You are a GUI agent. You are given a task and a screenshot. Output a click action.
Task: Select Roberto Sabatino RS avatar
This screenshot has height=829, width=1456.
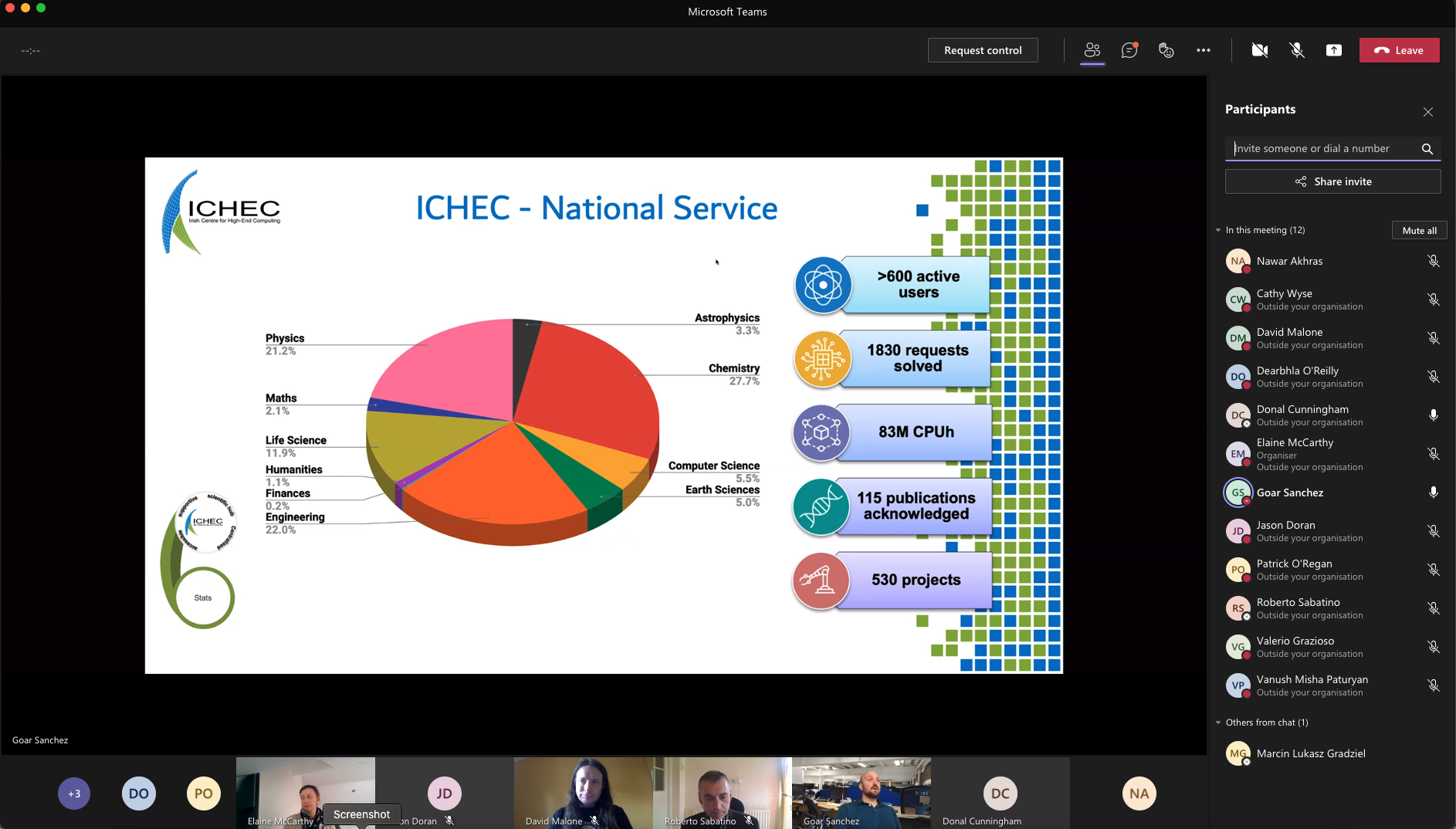coord(1238,608)
